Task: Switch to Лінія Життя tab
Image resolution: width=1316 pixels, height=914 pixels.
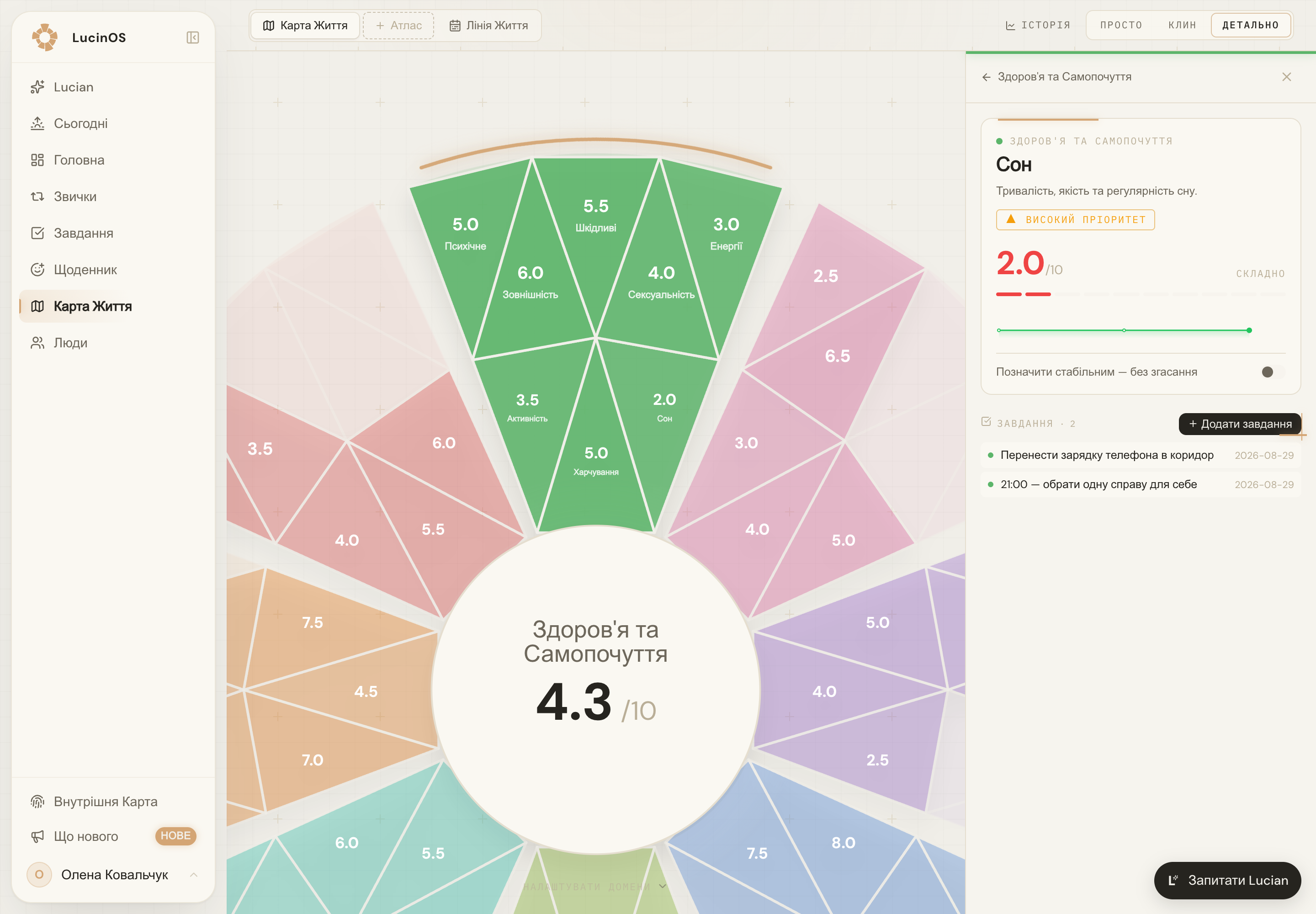Action: pyautogui.click(x=488, y=26)
